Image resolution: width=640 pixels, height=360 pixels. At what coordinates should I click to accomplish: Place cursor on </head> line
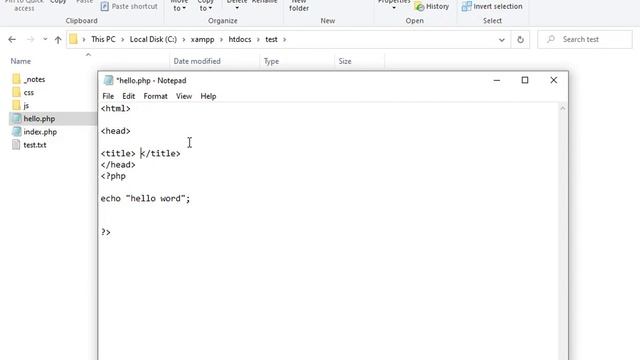click(x=118, y=164)
